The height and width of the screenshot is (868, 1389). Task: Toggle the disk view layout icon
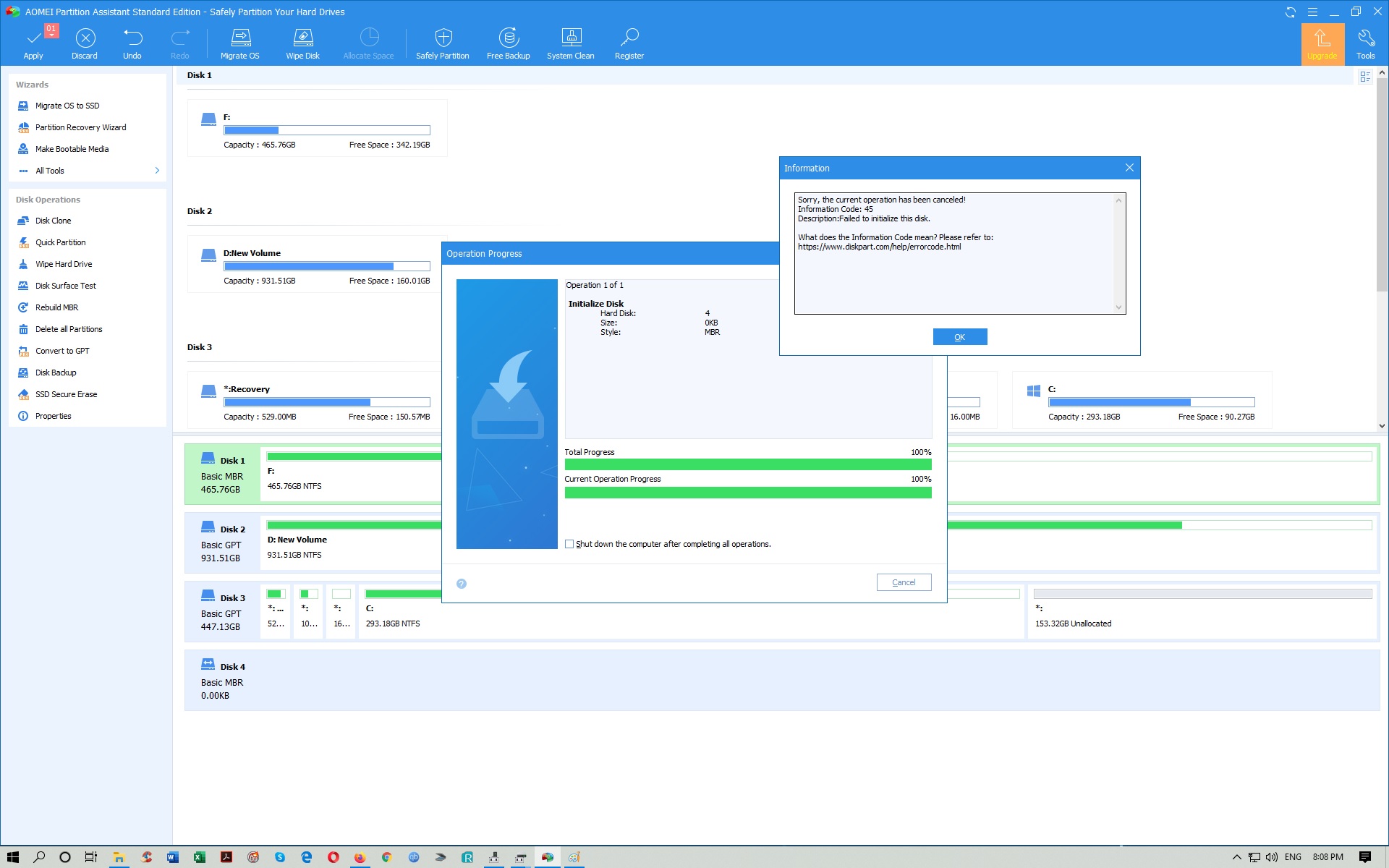[x=1364, y=77]
